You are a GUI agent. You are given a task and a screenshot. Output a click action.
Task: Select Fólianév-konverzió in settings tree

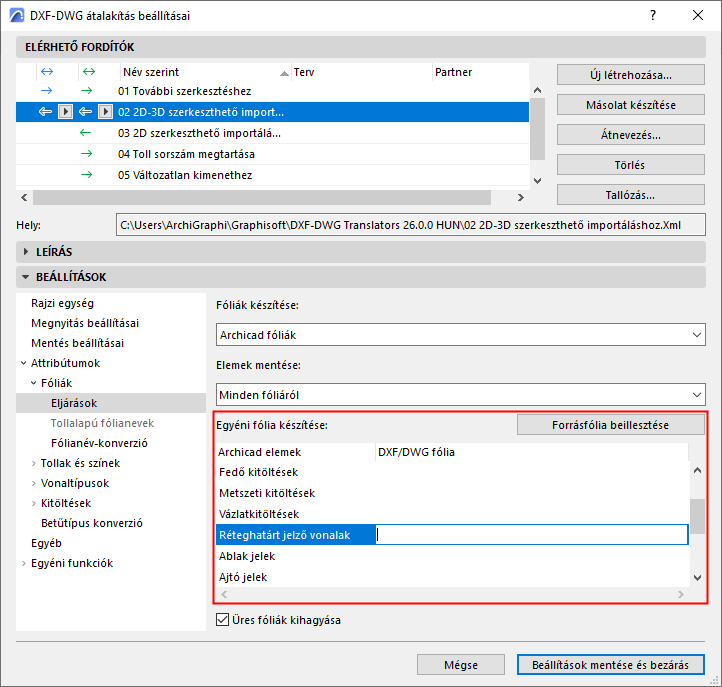point(99,443)
